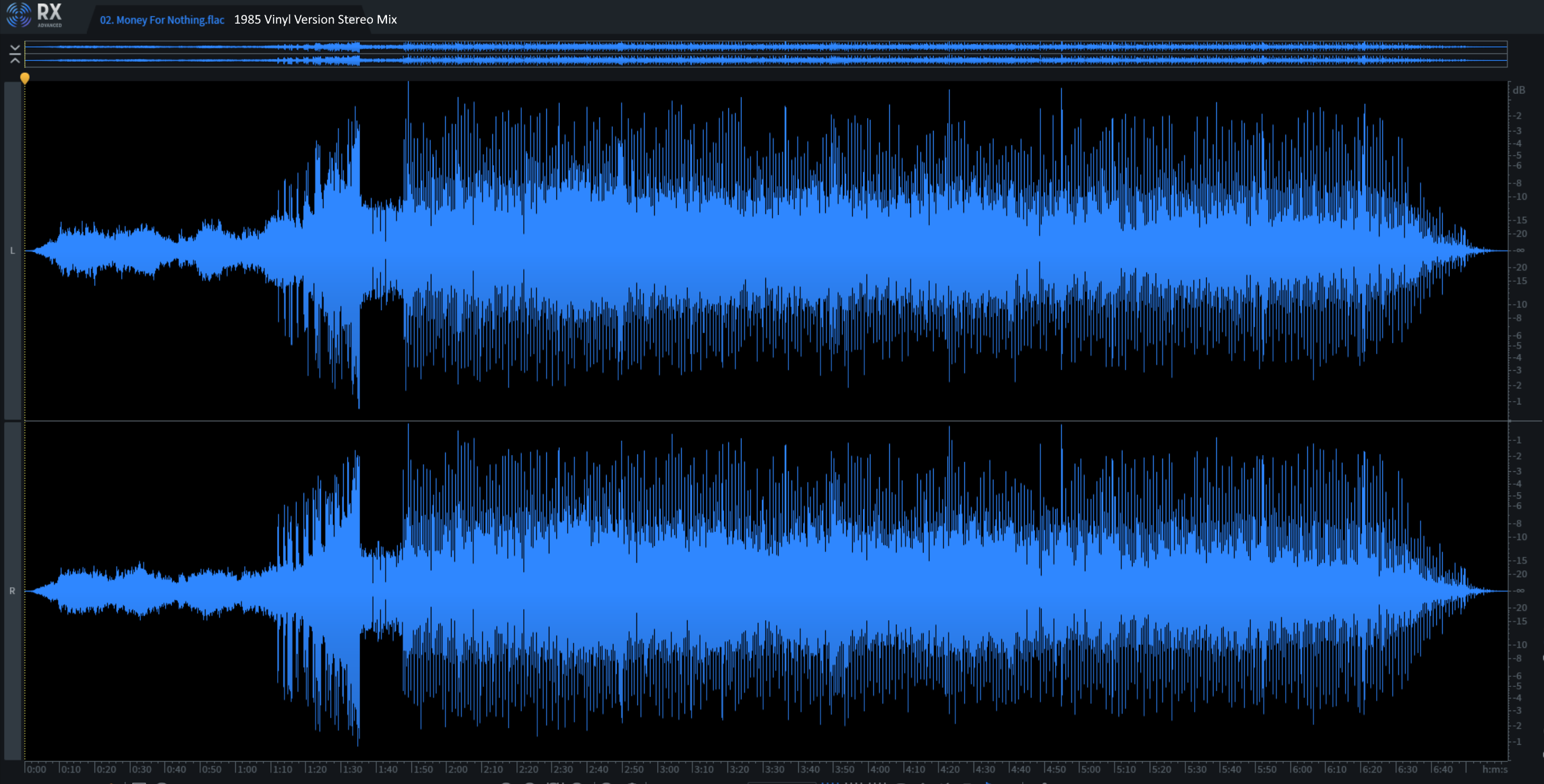
Task: Click the overview waveform strip at top
Action: point(766,54)
